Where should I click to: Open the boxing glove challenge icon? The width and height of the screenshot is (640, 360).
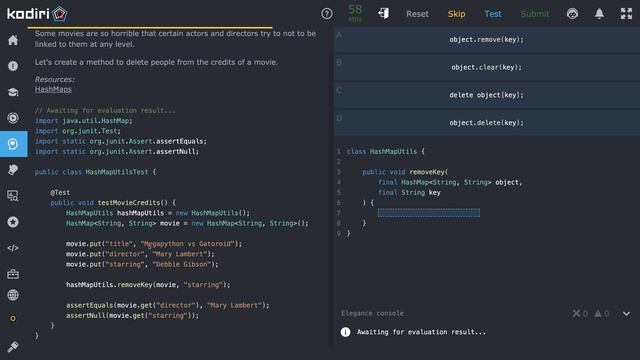pyautogui.click(x=13, y=170)
